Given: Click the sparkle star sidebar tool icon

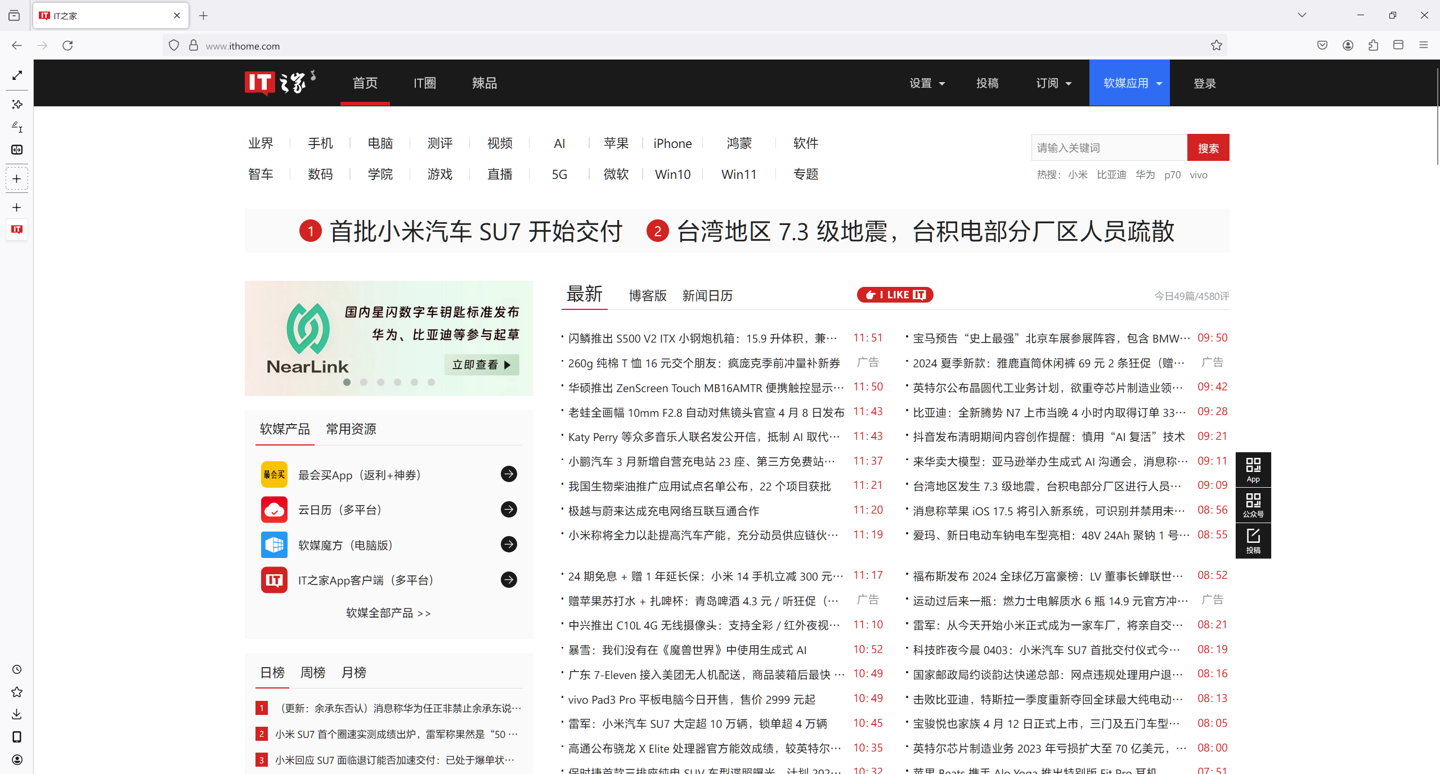Looking at the screenshot, I should click(17, 104).
